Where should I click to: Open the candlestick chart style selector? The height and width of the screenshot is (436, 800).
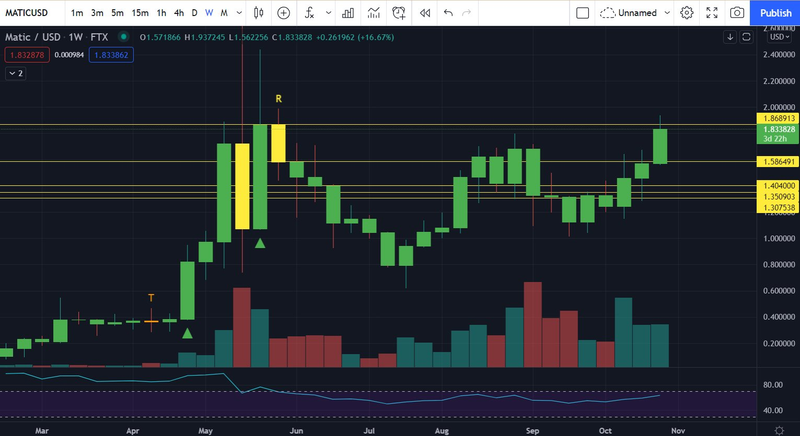point(259,13)
